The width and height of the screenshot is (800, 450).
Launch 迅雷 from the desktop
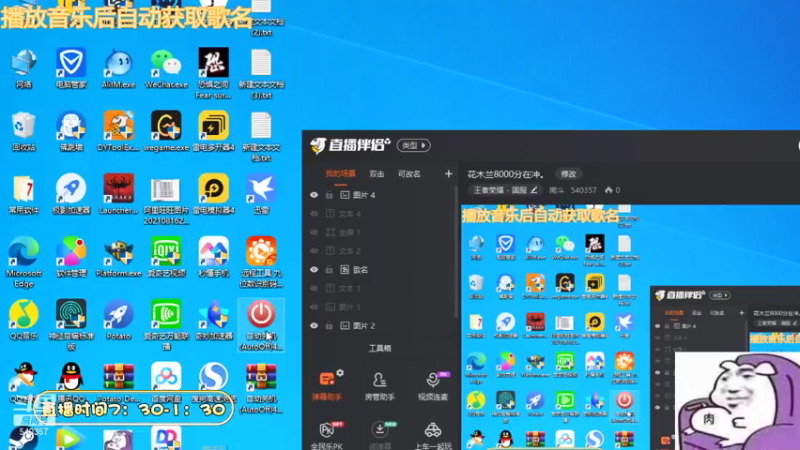(x=261, y=194)
